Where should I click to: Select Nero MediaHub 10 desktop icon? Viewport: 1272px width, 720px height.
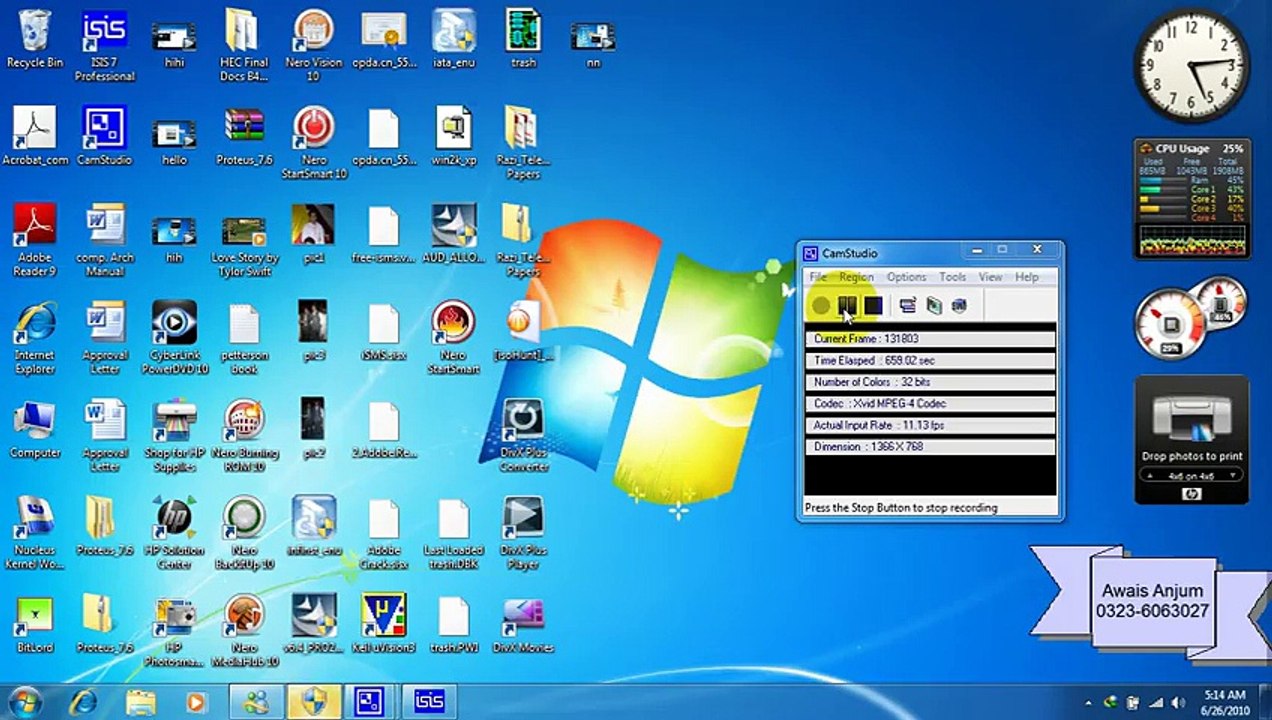244,631
